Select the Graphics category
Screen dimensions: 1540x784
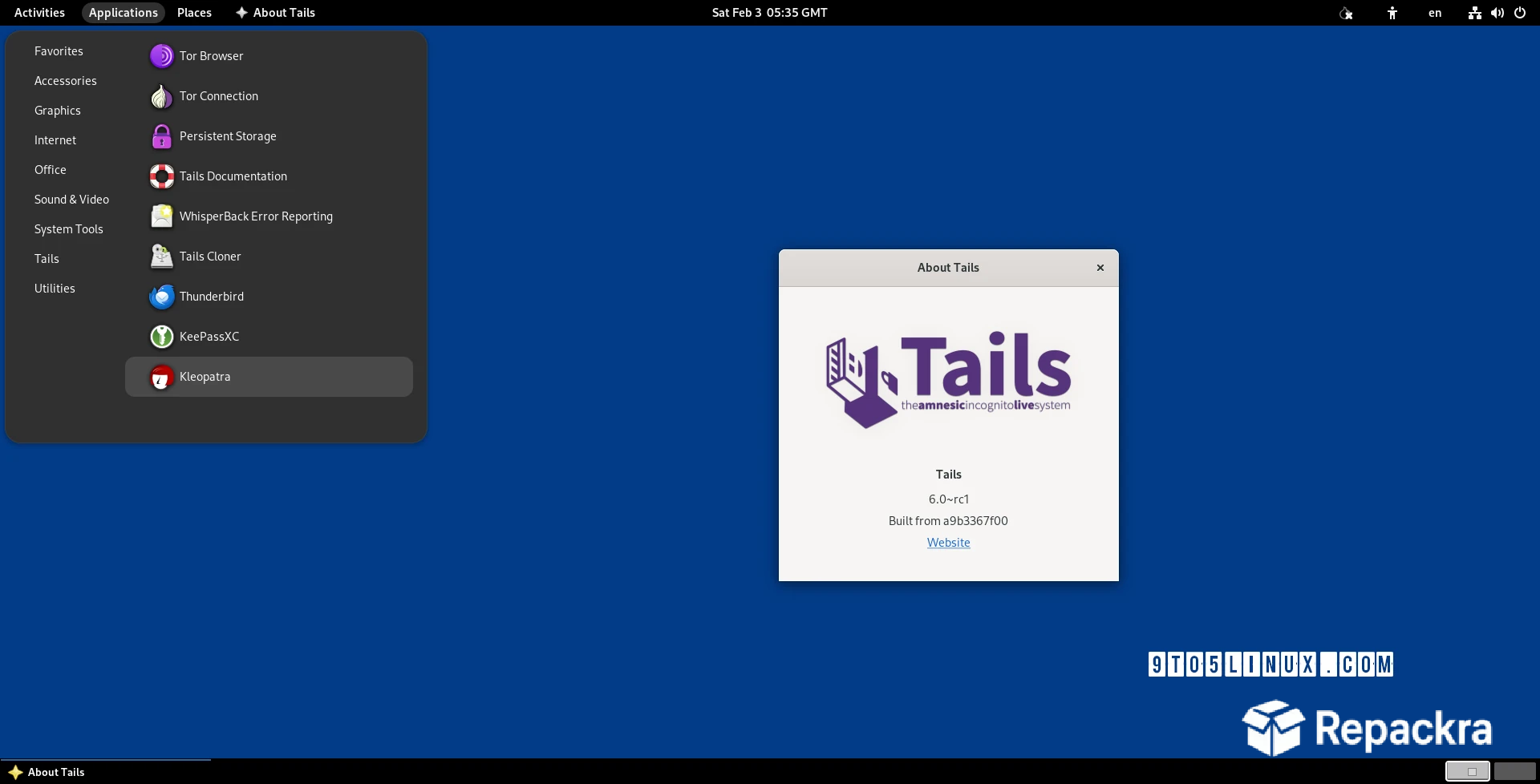click(57, 111)
